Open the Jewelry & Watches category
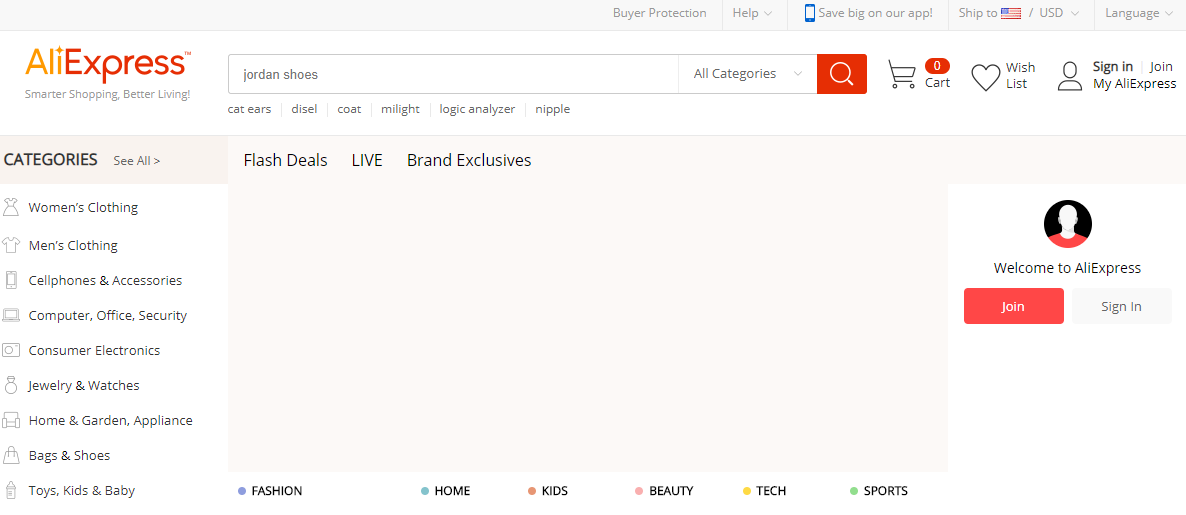 point(84,385)
